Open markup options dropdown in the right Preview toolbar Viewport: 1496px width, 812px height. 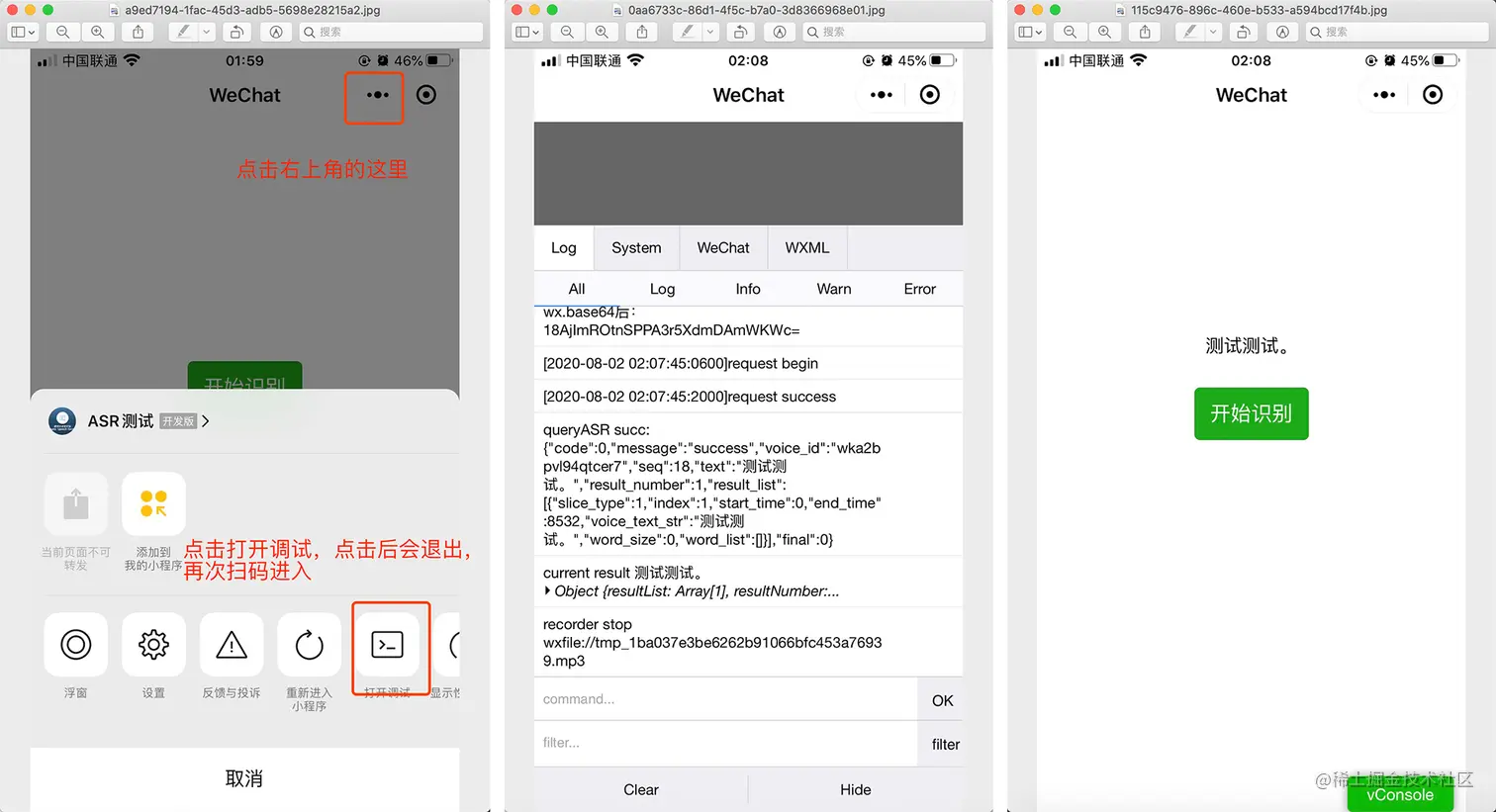(x=1212, y=32)
